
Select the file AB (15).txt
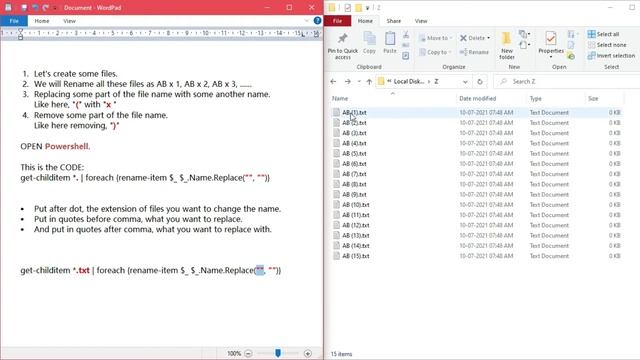click(356, 256)
